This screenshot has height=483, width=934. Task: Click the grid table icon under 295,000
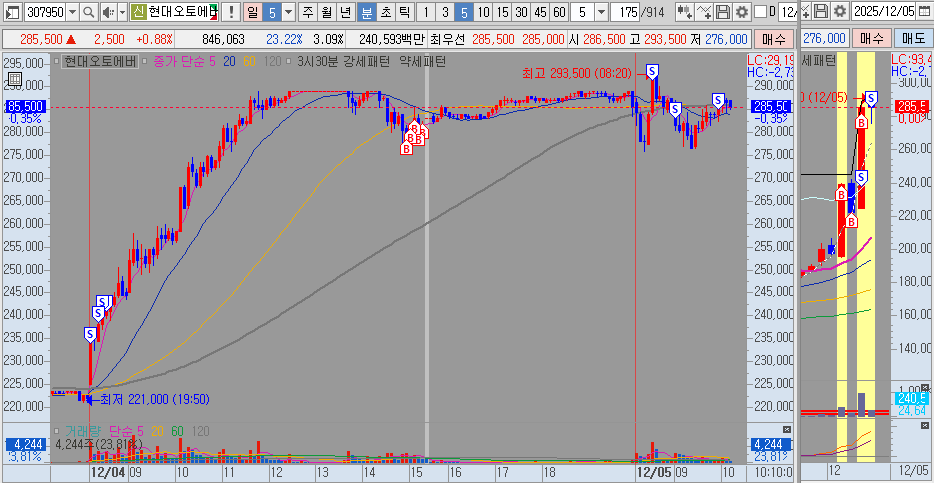tap(15, 79)
